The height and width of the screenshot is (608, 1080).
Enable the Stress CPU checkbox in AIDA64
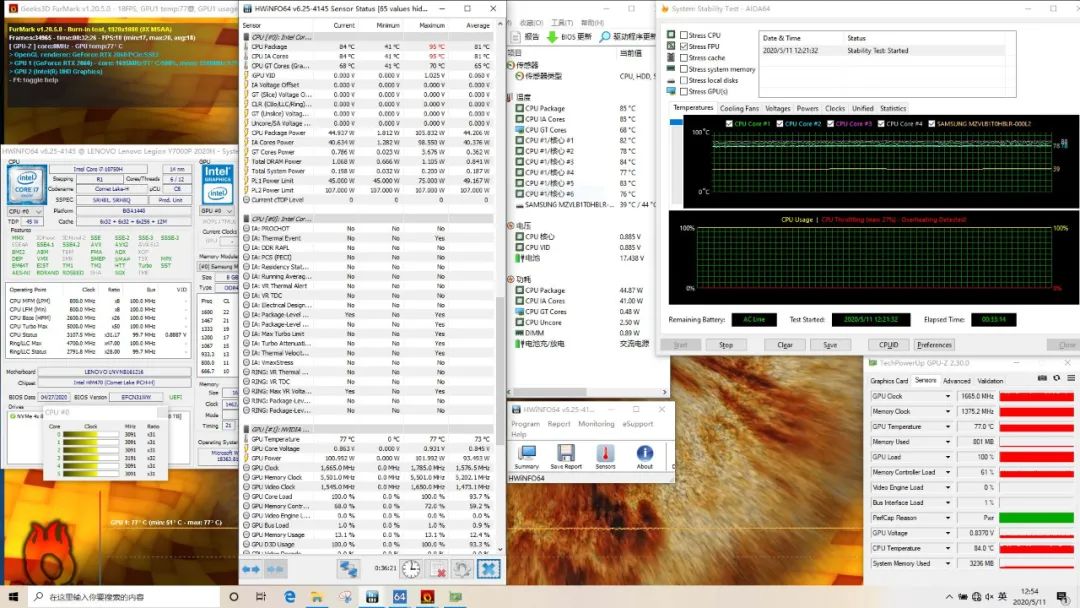[683, 36]
